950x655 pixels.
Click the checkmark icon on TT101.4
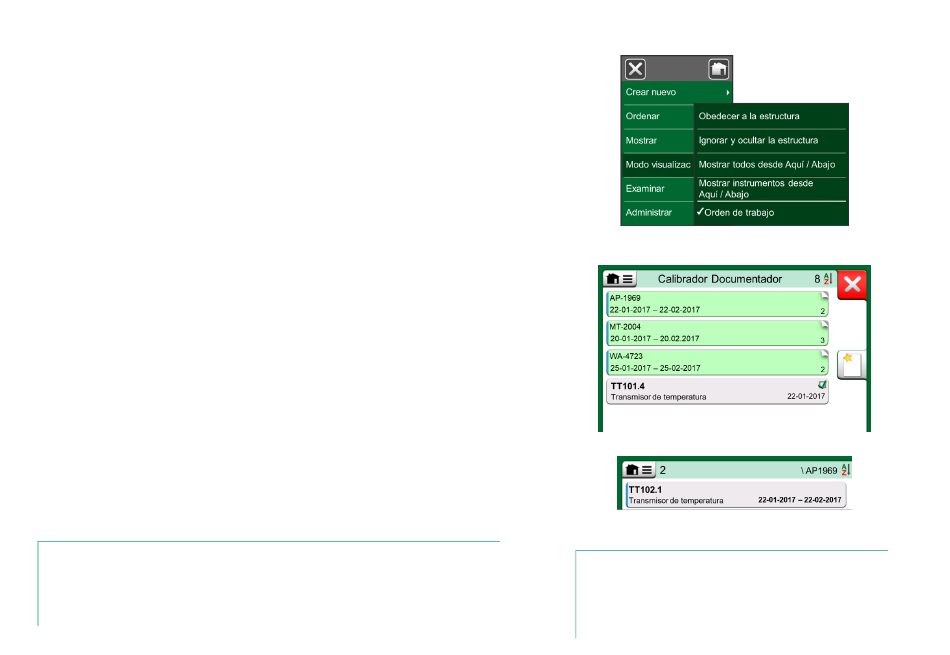click(x=822, y=385)
